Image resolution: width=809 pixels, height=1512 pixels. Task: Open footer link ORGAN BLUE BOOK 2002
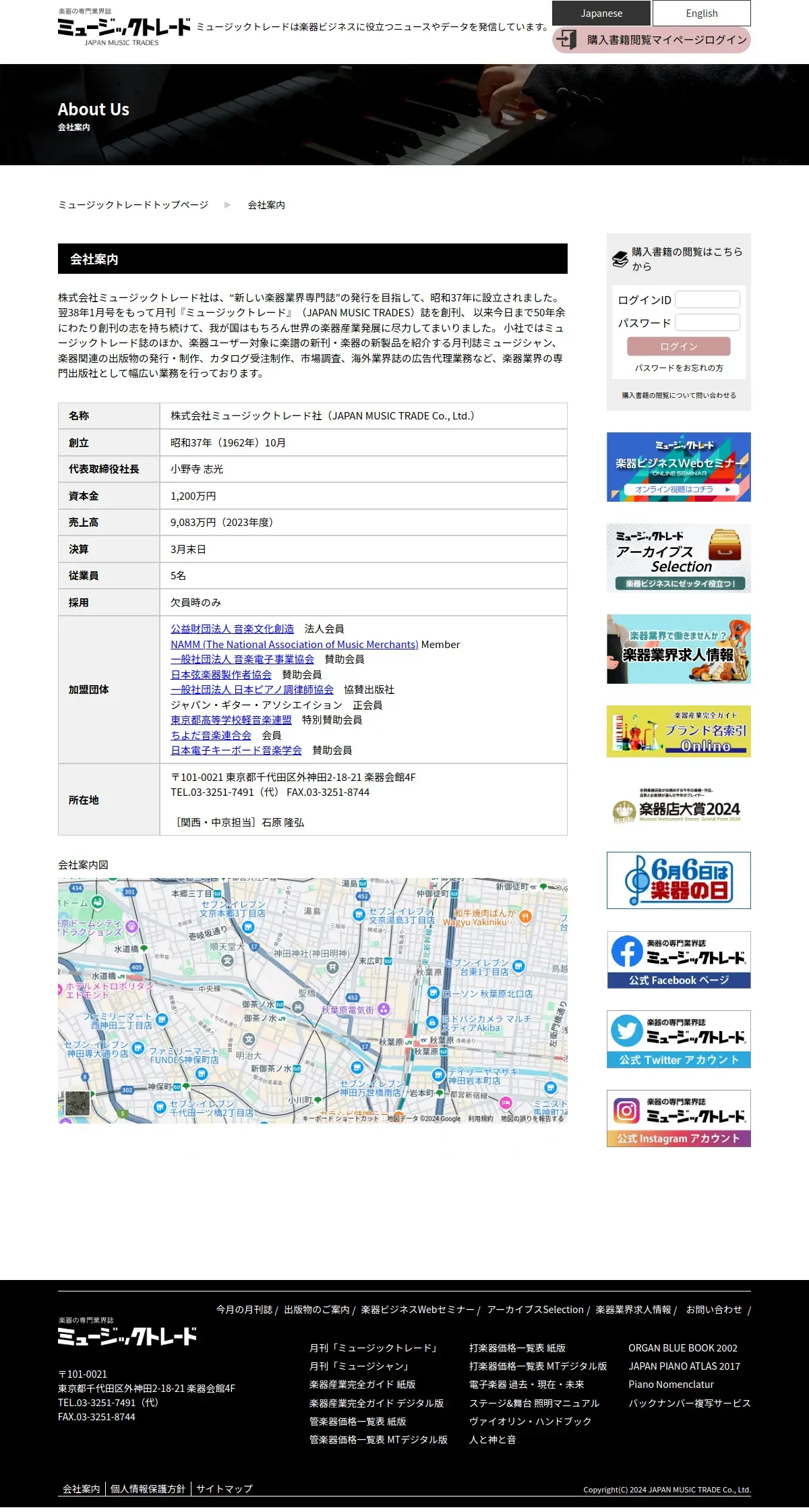pos(683,1348)
